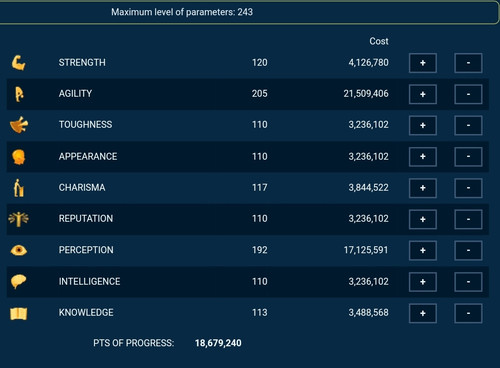500x368 pixels.
Task: Decrease Toughness with minus button
Action: tap(468, 125)
